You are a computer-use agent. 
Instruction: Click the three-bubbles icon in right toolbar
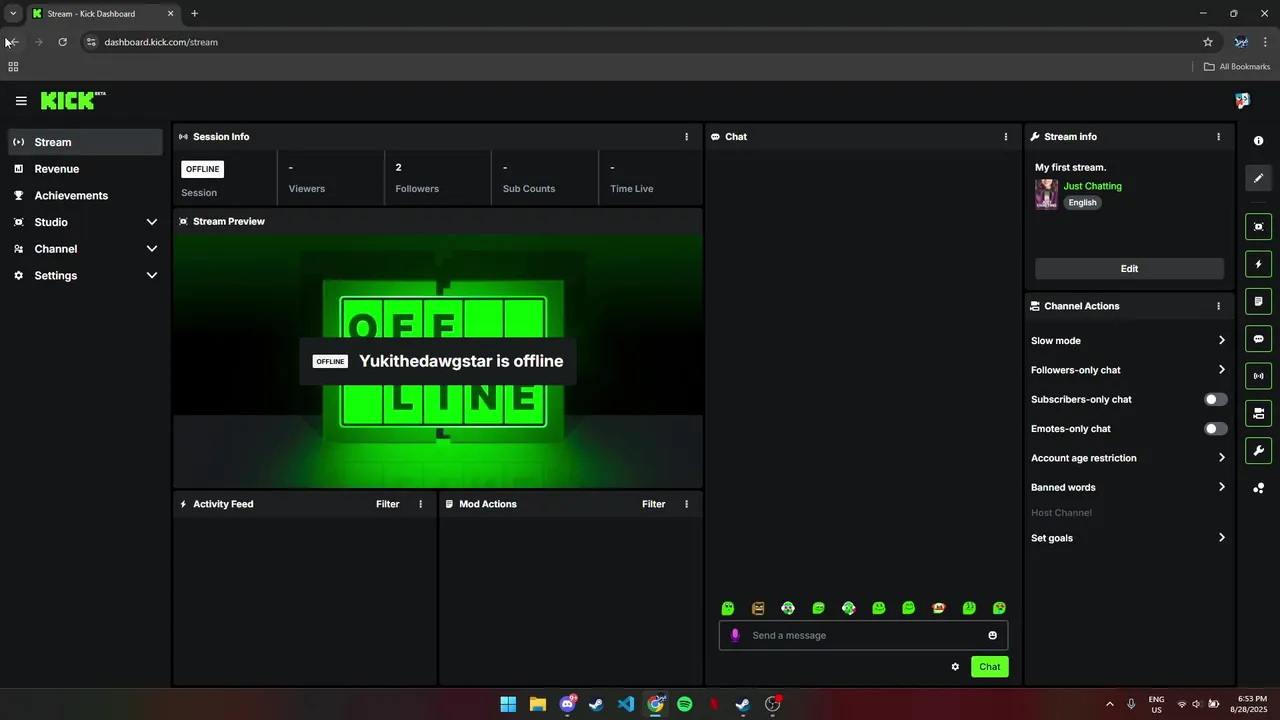pos(1258,488)
